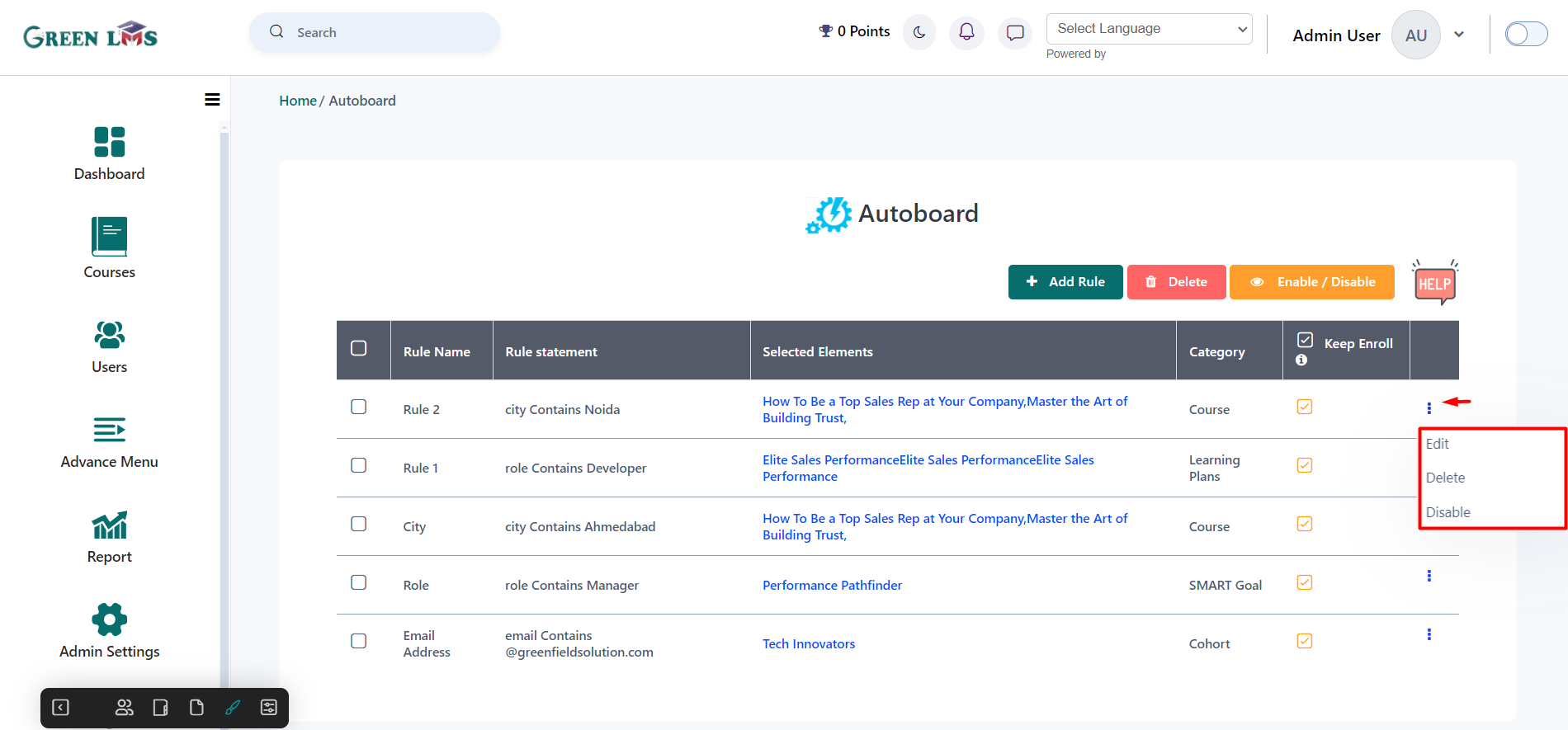1568x730 pixels.
Task: Open Performance Pathfinder link
Action: click(832, 586)
